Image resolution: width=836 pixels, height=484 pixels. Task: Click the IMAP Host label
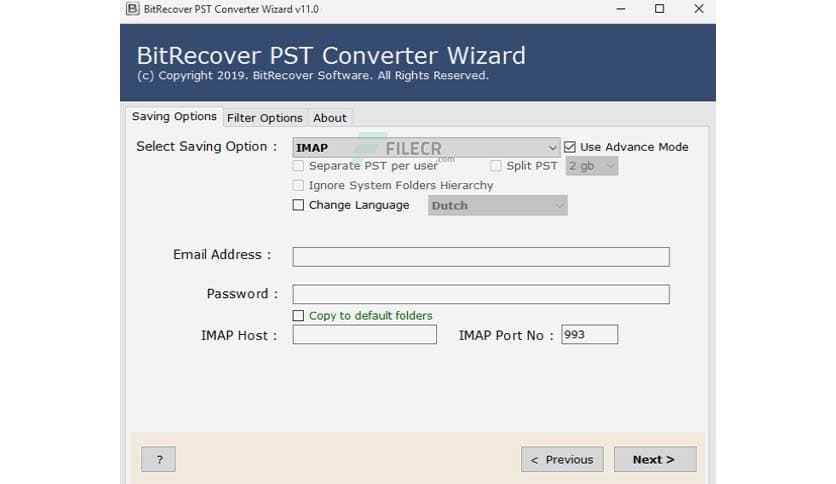click(x=239, y=335)
